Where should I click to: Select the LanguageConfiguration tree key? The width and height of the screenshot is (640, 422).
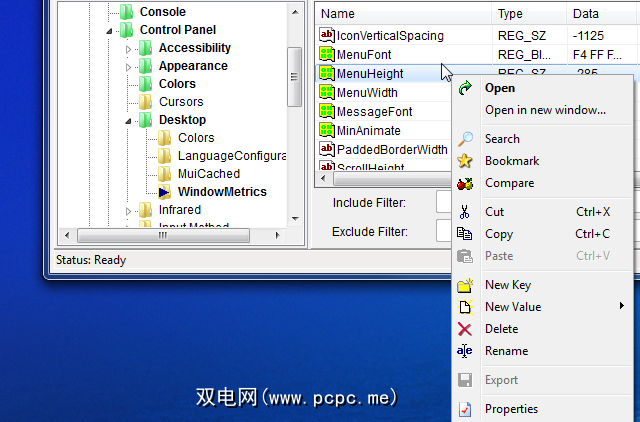point(232,155)
